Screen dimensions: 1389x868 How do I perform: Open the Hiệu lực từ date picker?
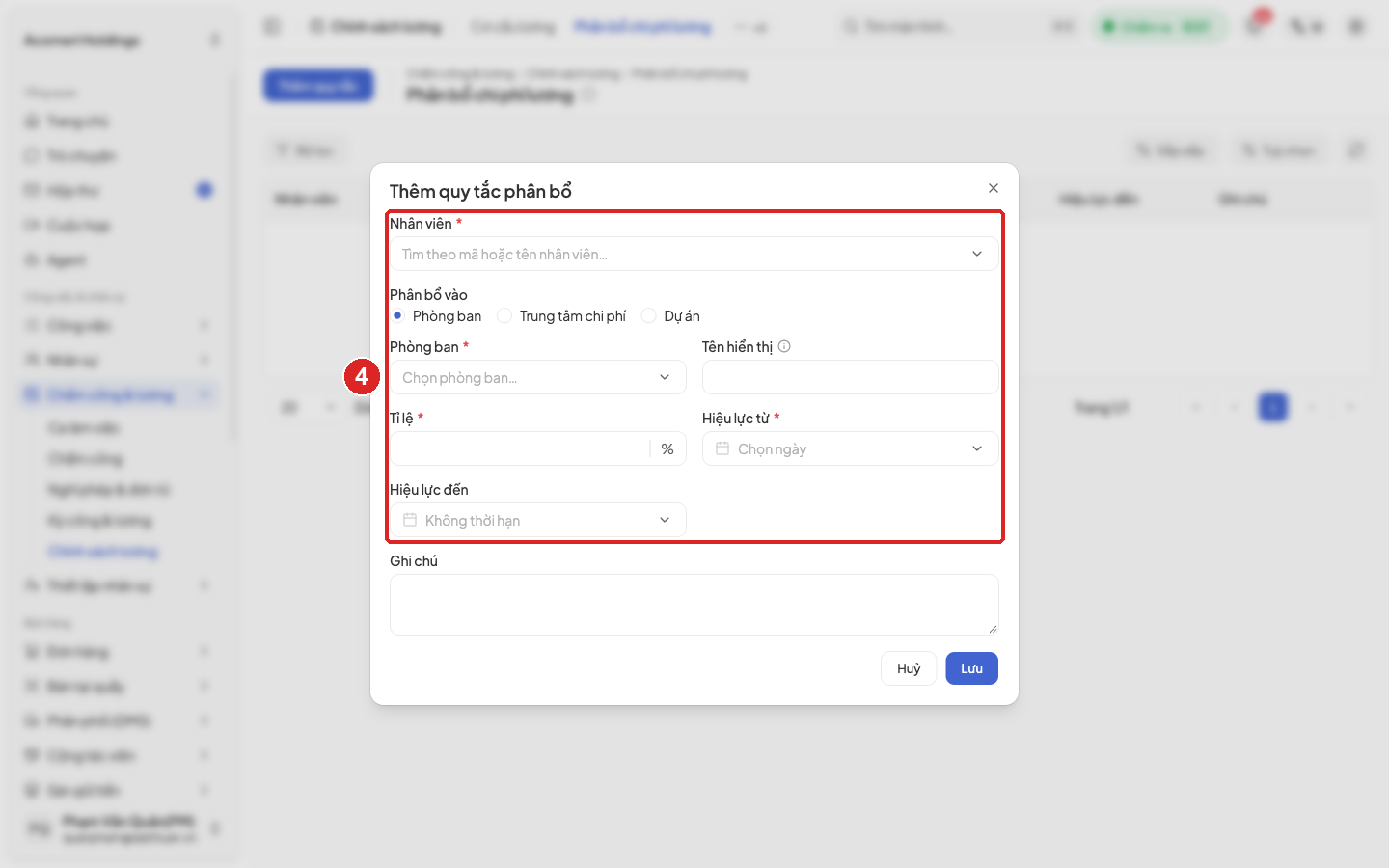coord(850,448)
